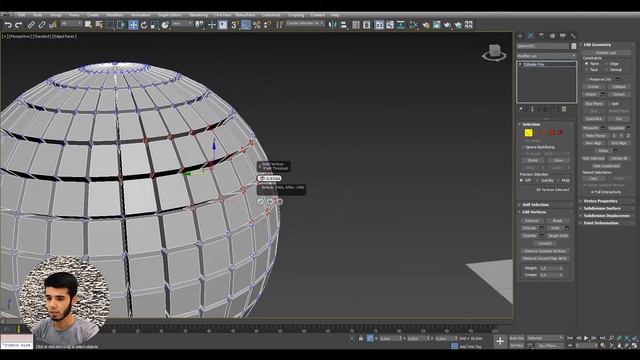Open the Create command panel tab
The height and width of the screenshot is (360, 640).
click(x=520, y=36)
